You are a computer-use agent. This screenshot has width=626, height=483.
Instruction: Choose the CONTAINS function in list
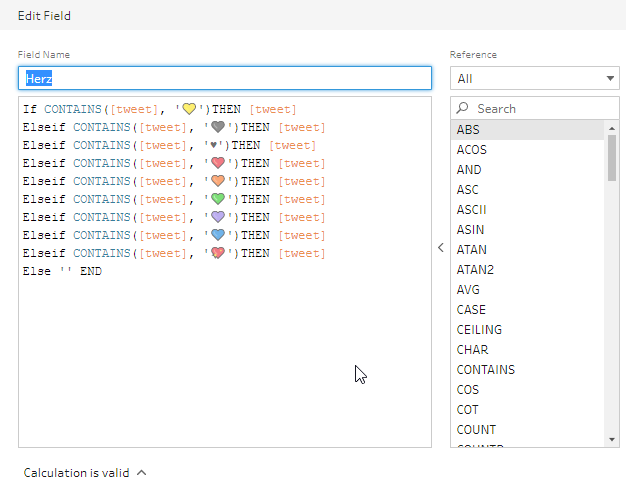pos(486,369)
